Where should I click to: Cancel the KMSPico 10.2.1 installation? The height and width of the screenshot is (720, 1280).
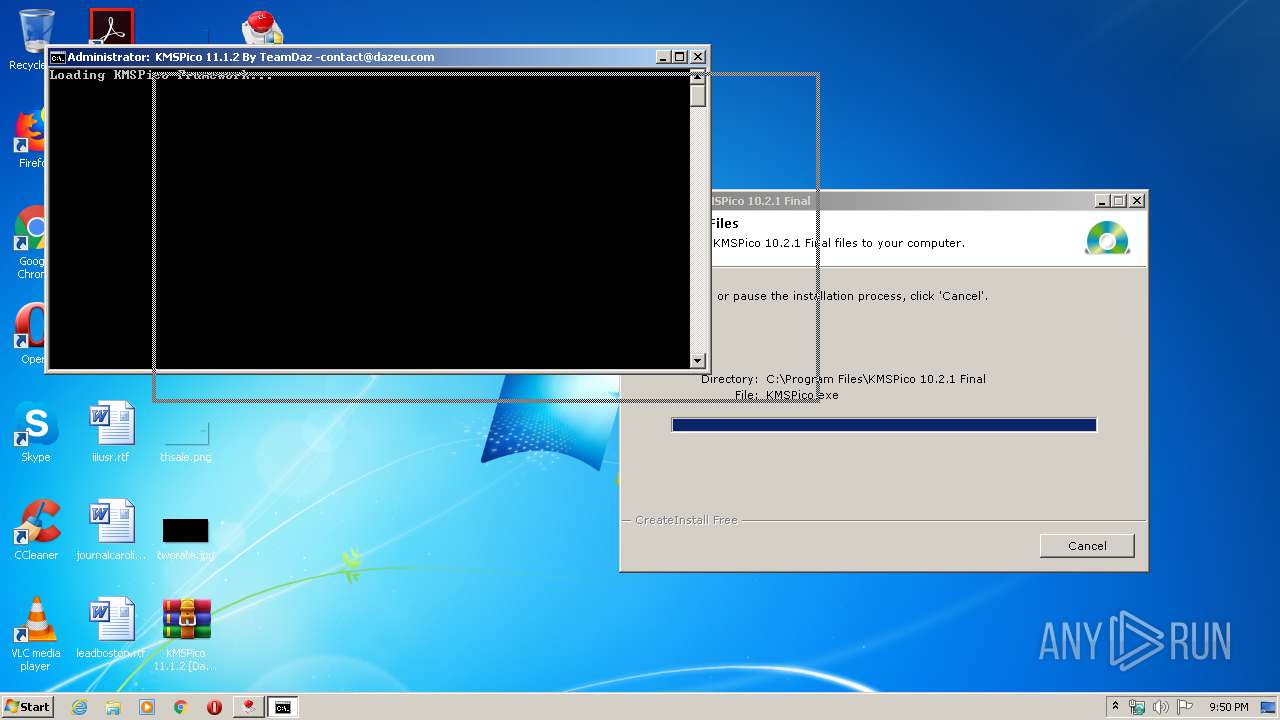(x=1087, y=546)
